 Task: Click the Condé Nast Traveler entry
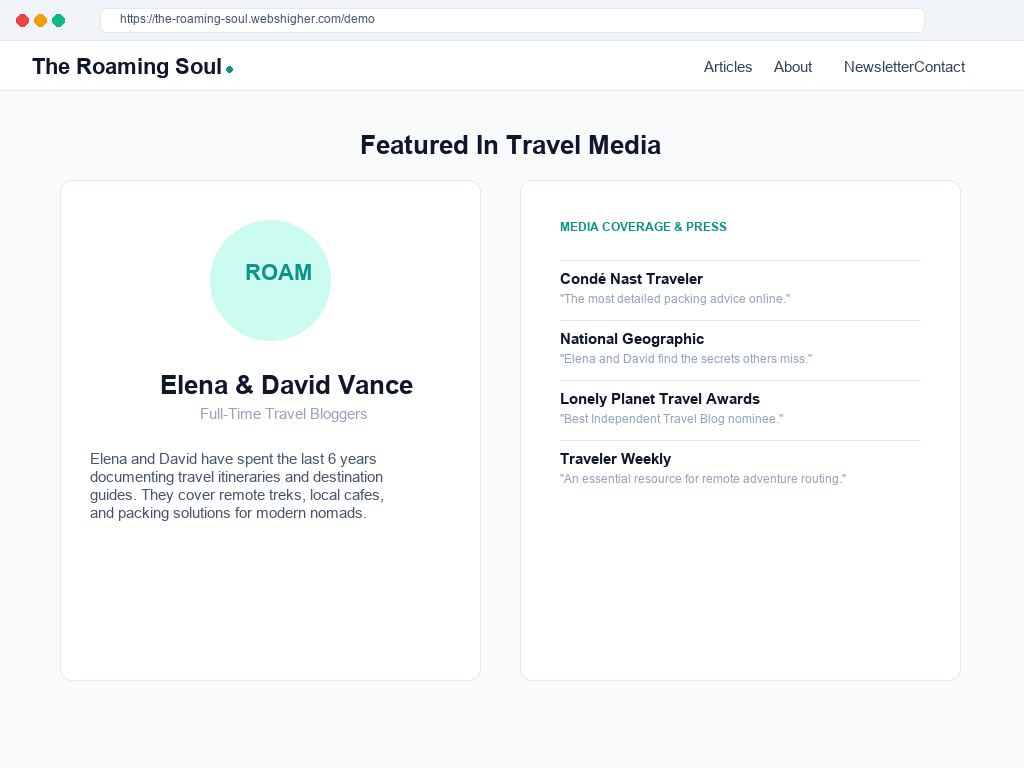pos(741,291)
